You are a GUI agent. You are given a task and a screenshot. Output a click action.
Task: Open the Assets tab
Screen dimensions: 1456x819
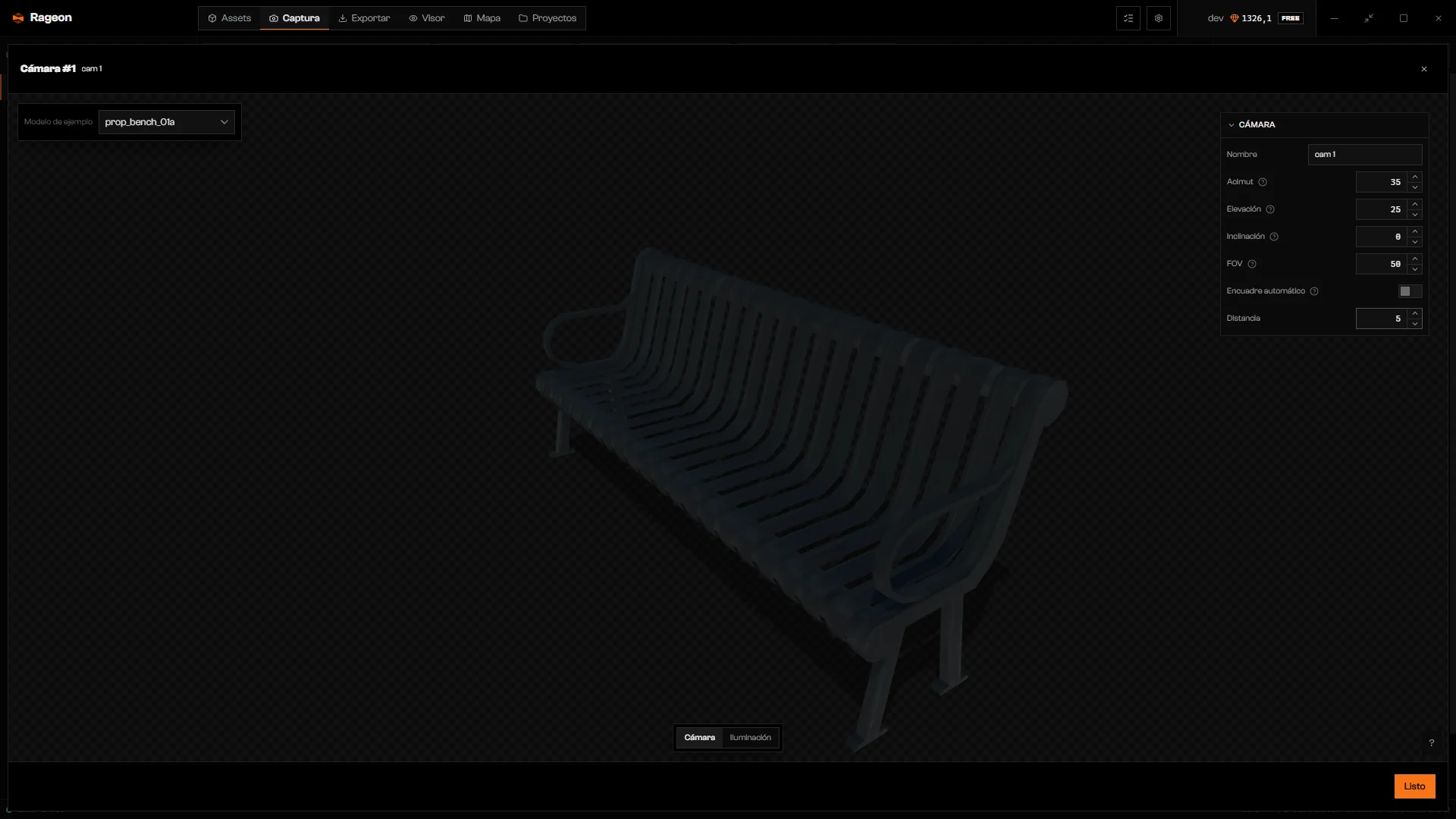point(229,18)
